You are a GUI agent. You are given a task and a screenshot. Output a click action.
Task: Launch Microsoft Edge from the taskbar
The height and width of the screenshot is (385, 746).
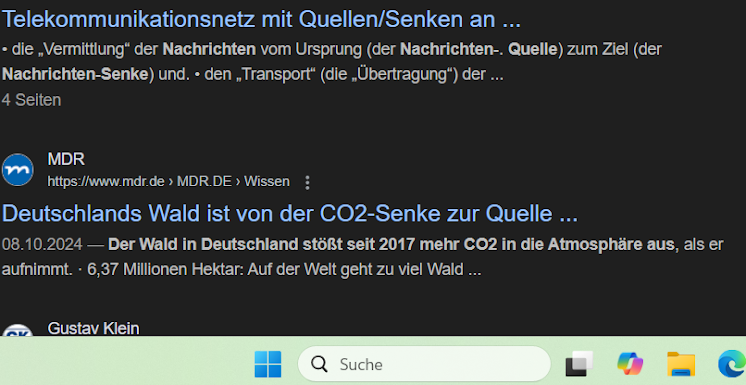click(732, 364)
